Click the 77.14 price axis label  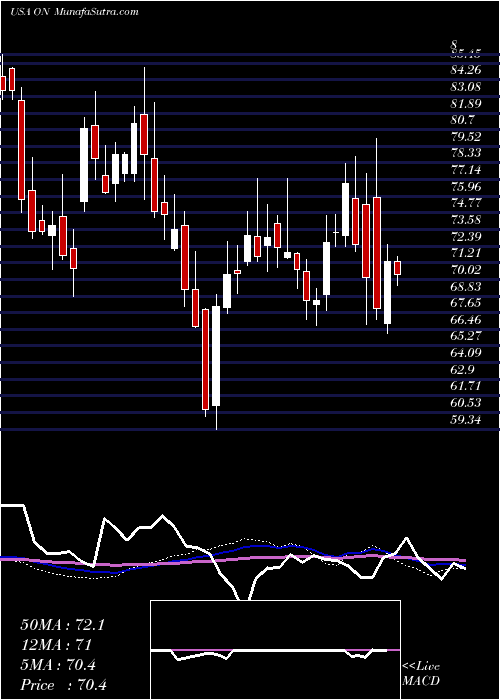(x=466, y=170)
